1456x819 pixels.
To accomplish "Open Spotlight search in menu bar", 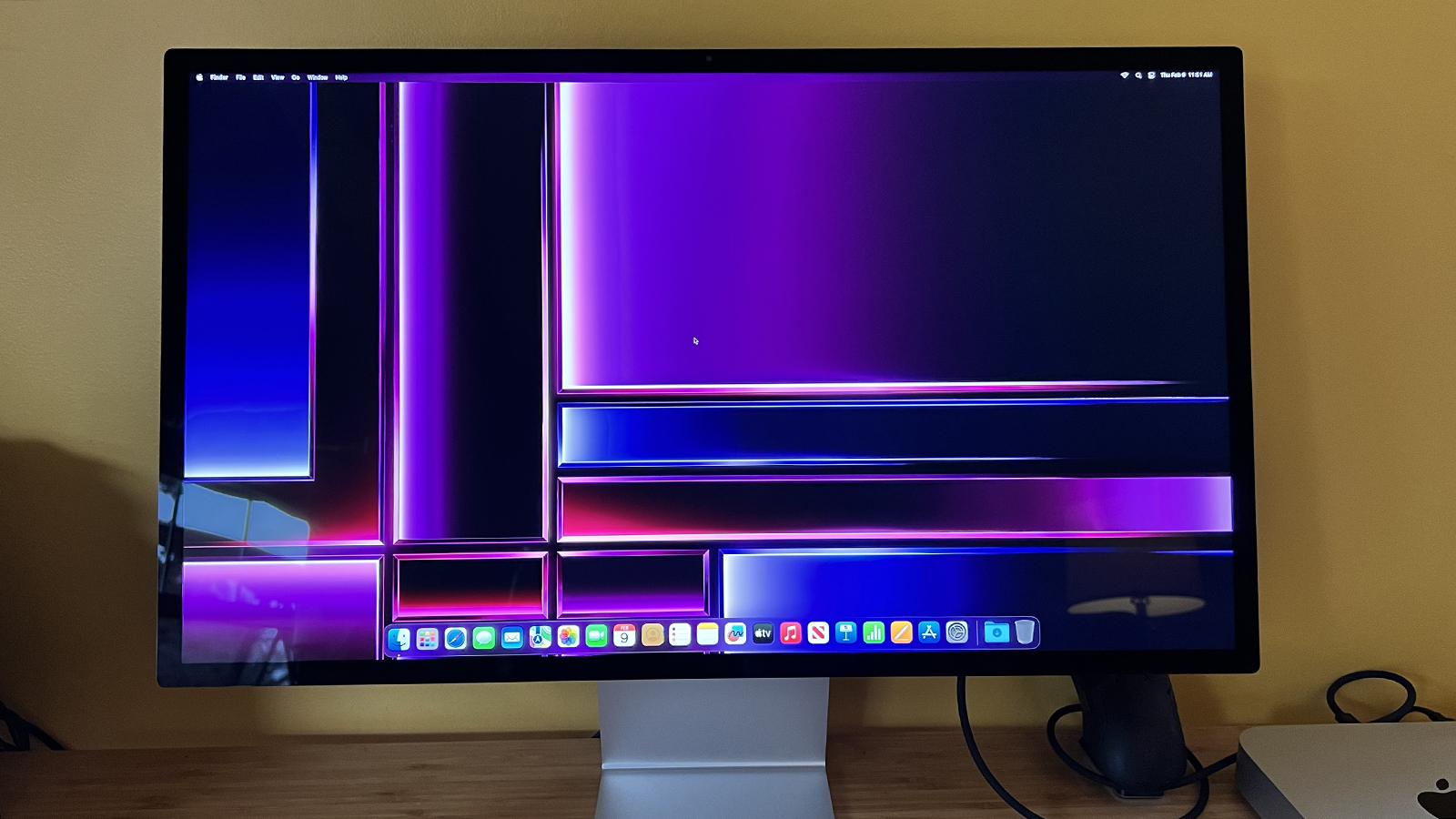I will coord(1138,76).
